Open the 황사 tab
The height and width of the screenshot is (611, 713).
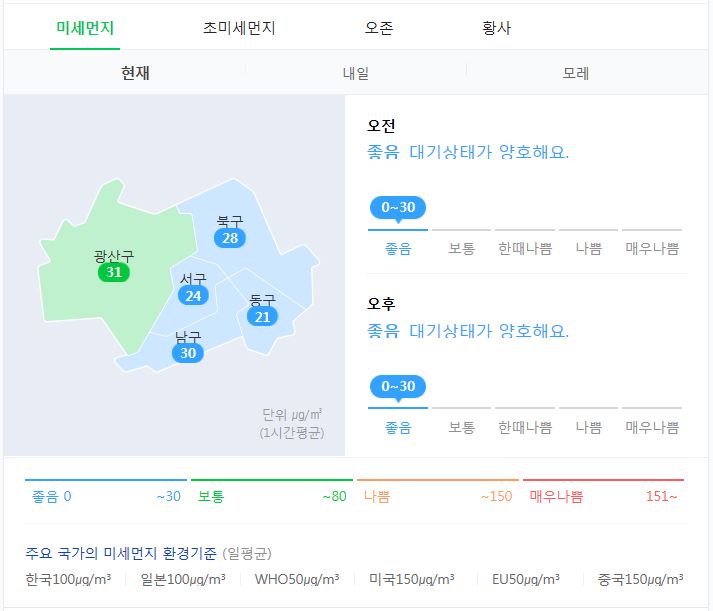[x=497, y=28]
